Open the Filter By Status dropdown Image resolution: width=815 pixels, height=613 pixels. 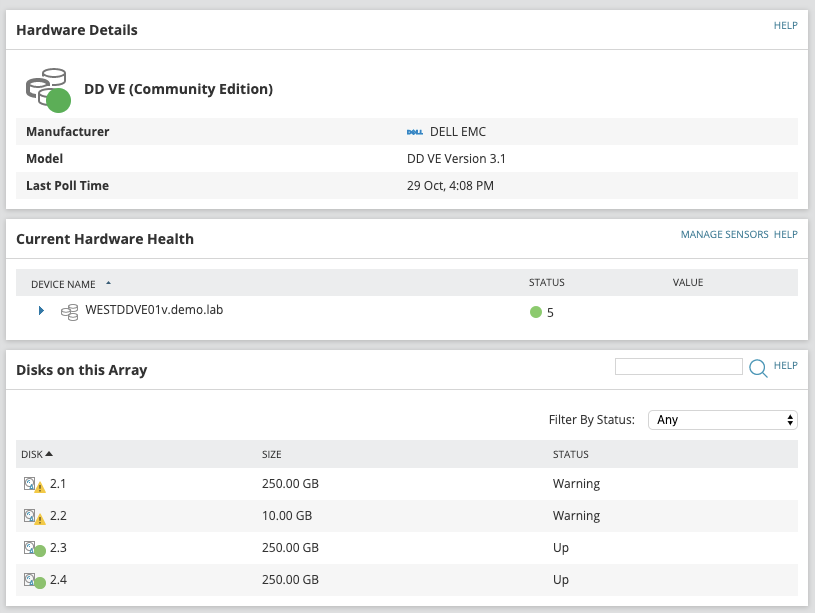point(722,420)
